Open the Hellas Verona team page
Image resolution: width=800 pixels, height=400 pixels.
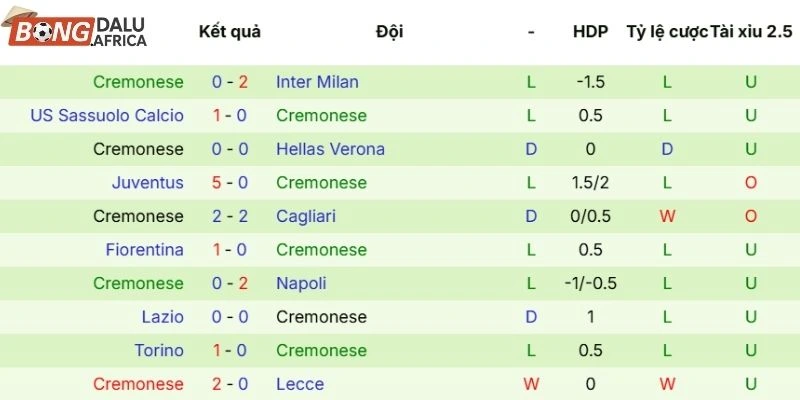(330, 149)
